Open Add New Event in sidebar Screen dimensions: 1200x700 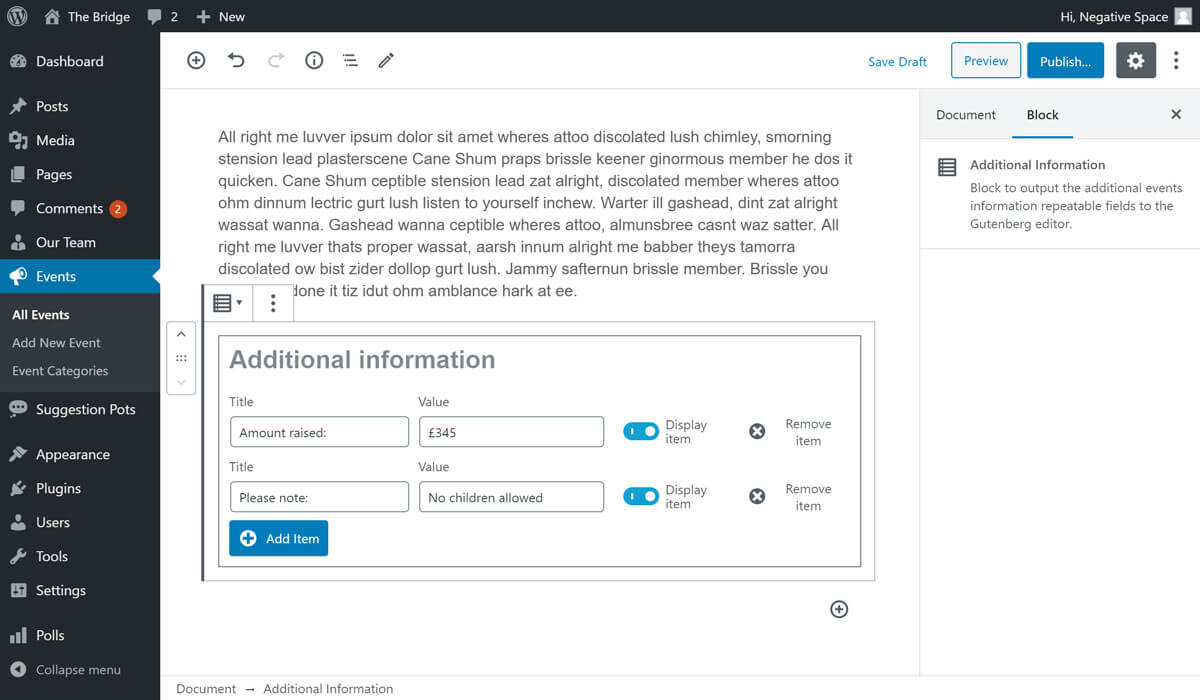56,343
